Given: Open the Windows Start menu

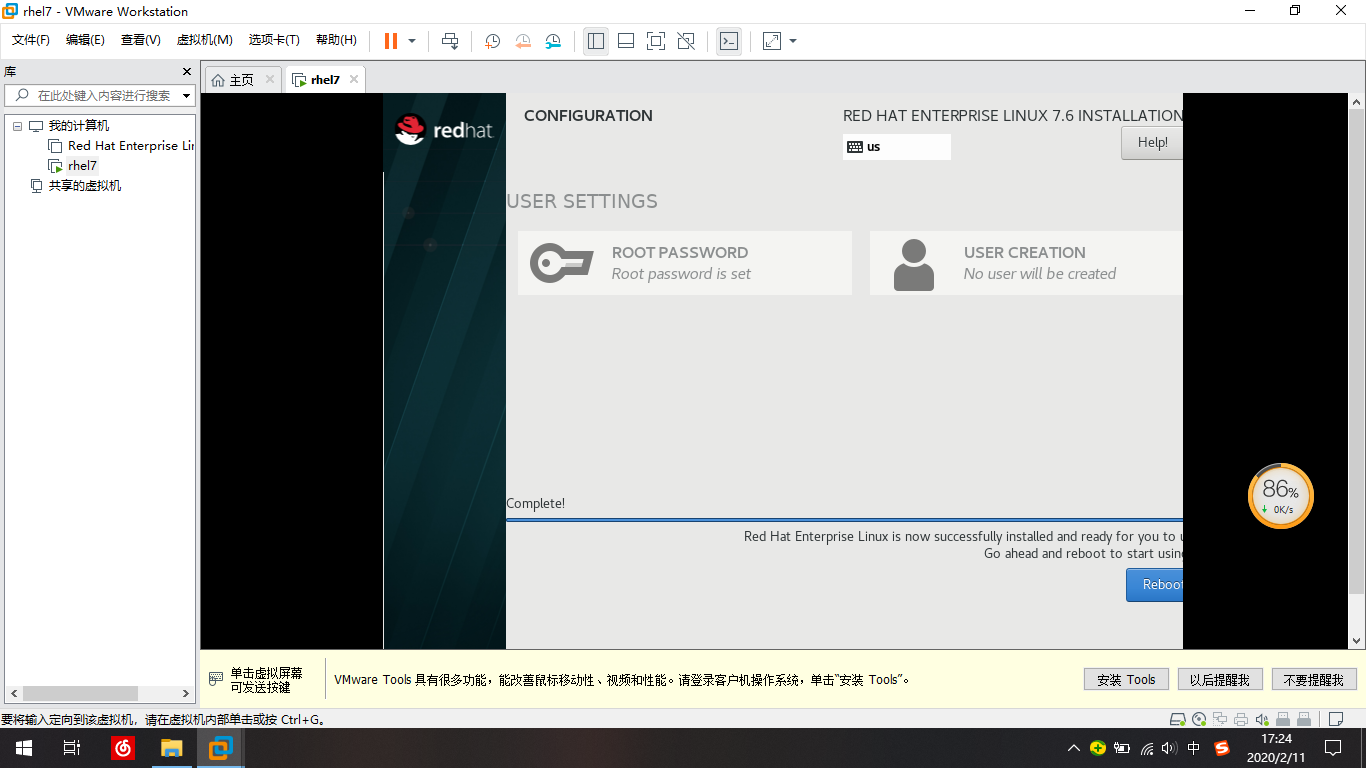Looking at the screenshot, I should [24, 748].
